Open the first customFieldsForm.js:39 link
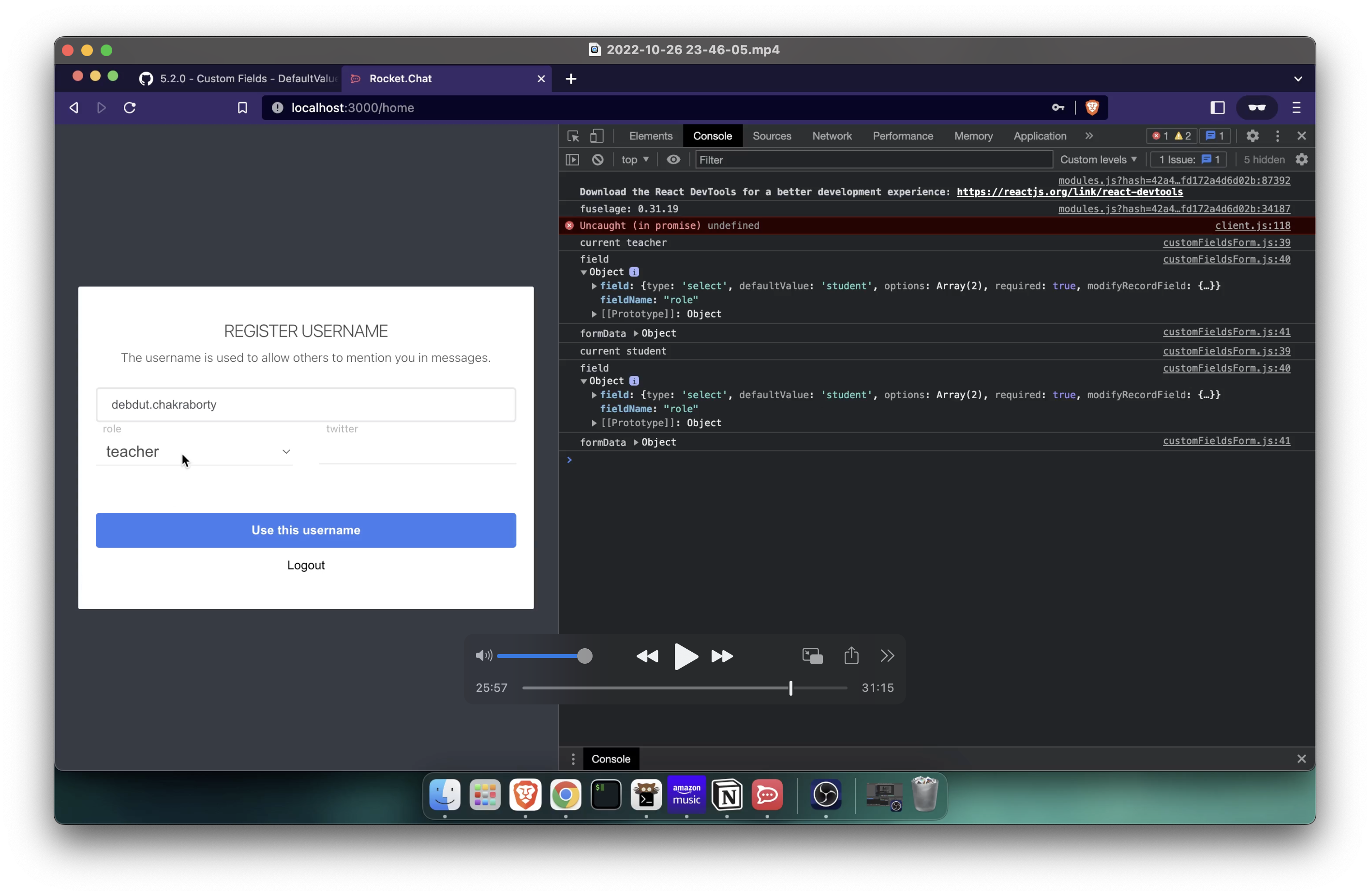 [1226, 242]
